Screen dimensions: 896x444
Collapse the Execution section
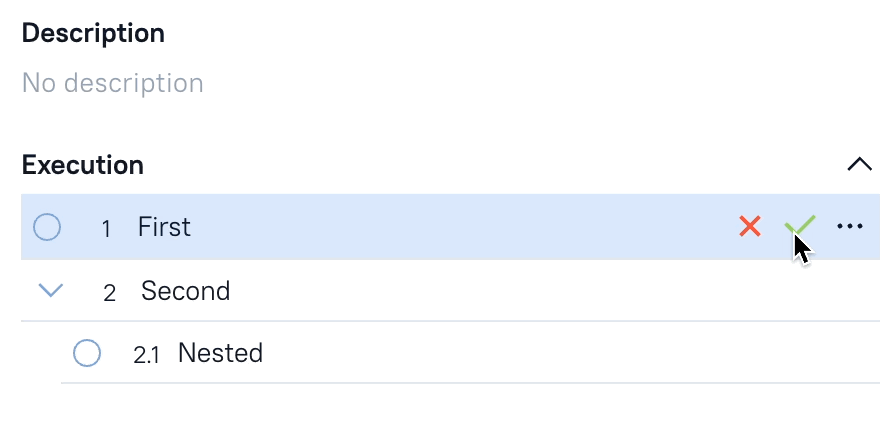(x=859, y=164)
